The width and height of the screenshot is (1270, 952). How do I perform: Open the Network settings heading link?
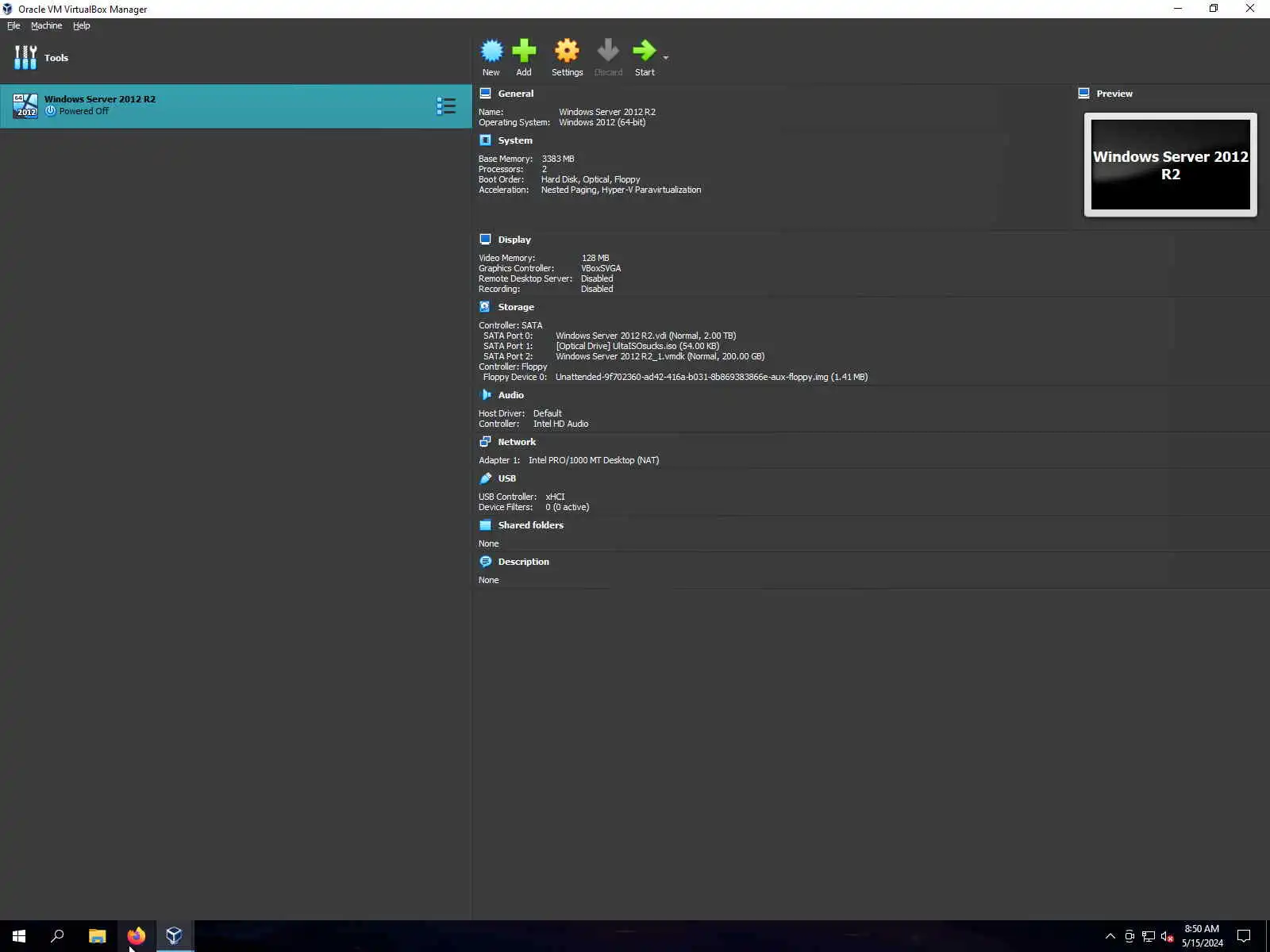pyautogui.click(x=517, y=442)
